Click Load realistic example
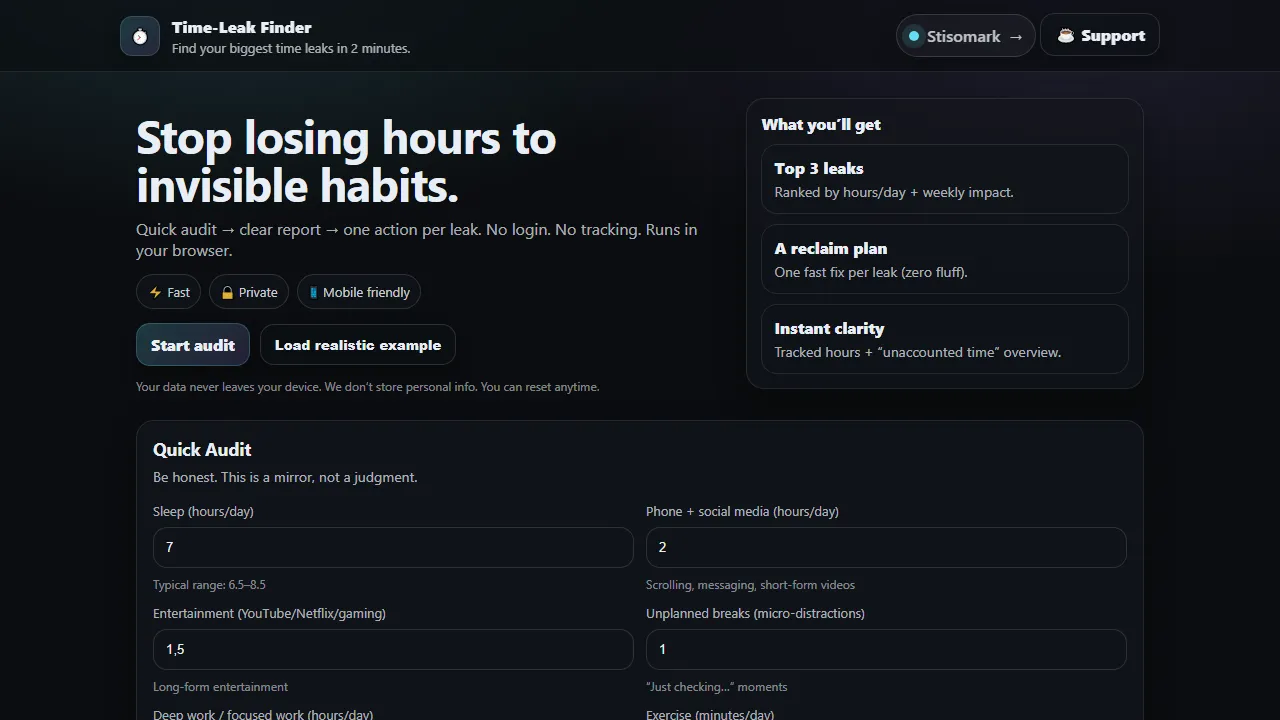The width and height of the screenshot is (1280, 720). [x=357, y=344]
